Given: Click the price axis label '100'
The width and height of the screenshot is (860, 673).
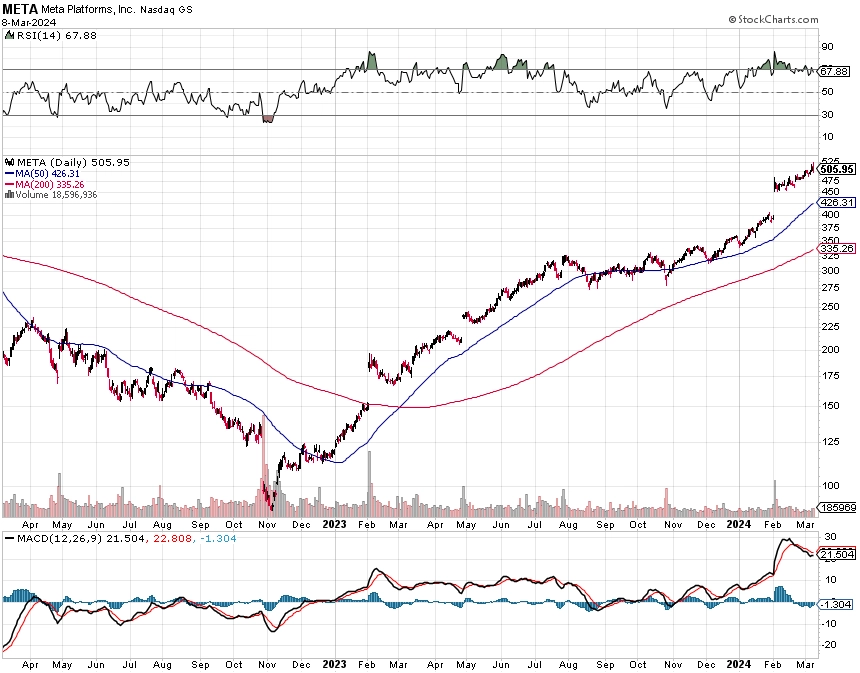Looking at the screenshot, I should point(830,485).
